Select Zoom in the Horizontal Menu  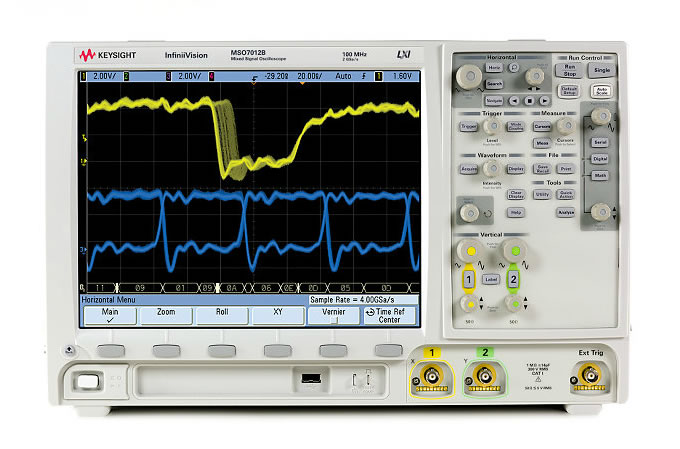point(164,316)
